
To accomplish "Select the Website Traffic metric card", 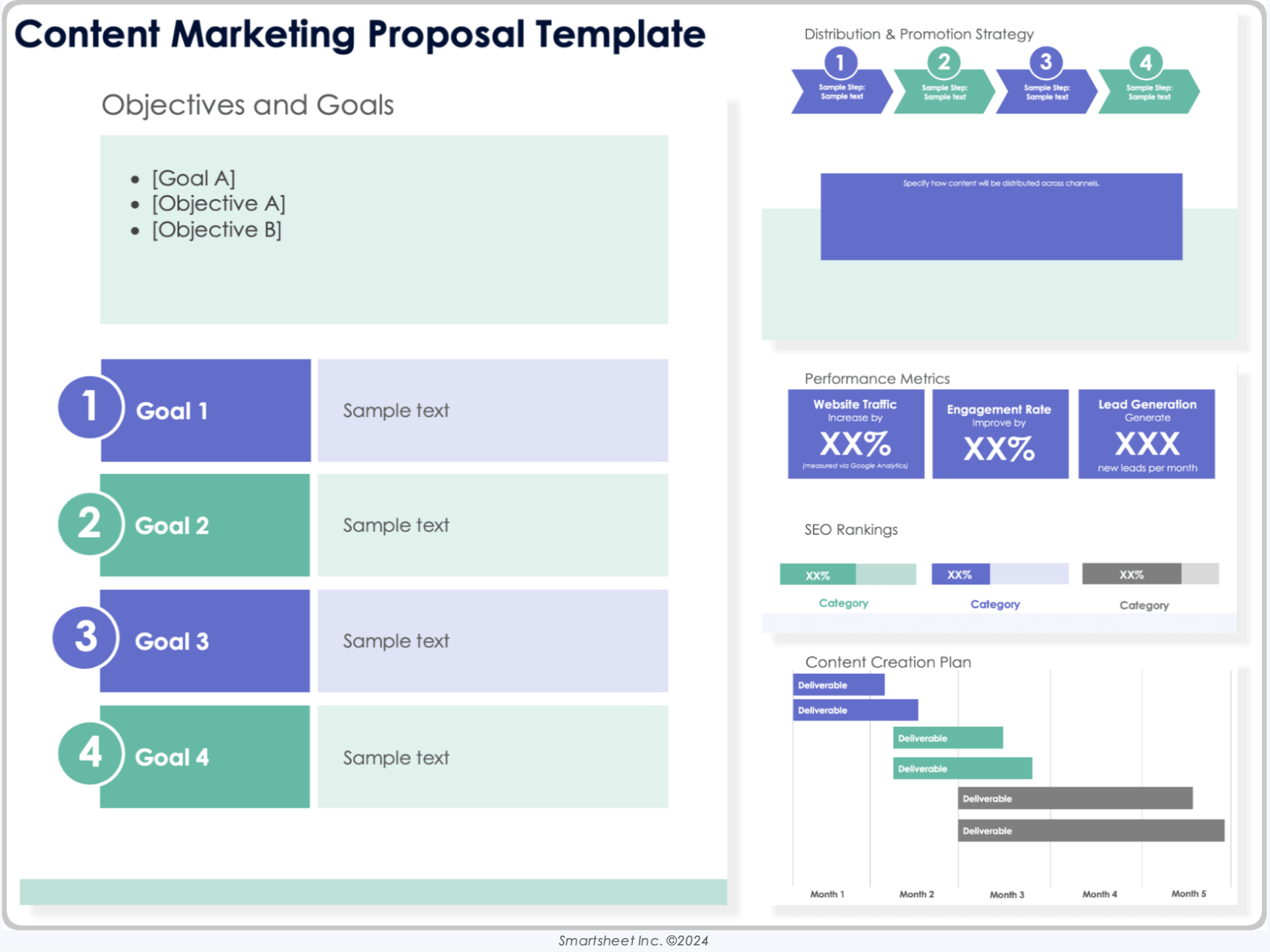I will point(856,434).
